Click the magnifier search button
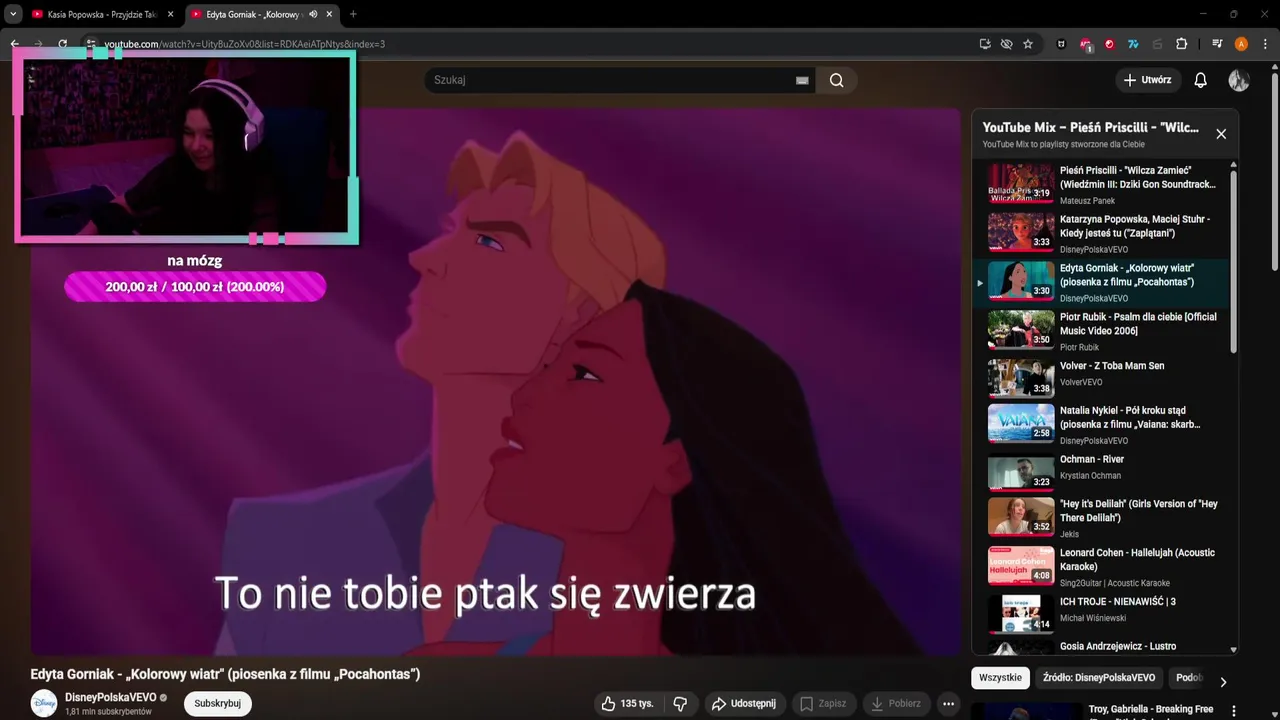The width and height of the screenshot is (1280, 720). coord(837,80)
